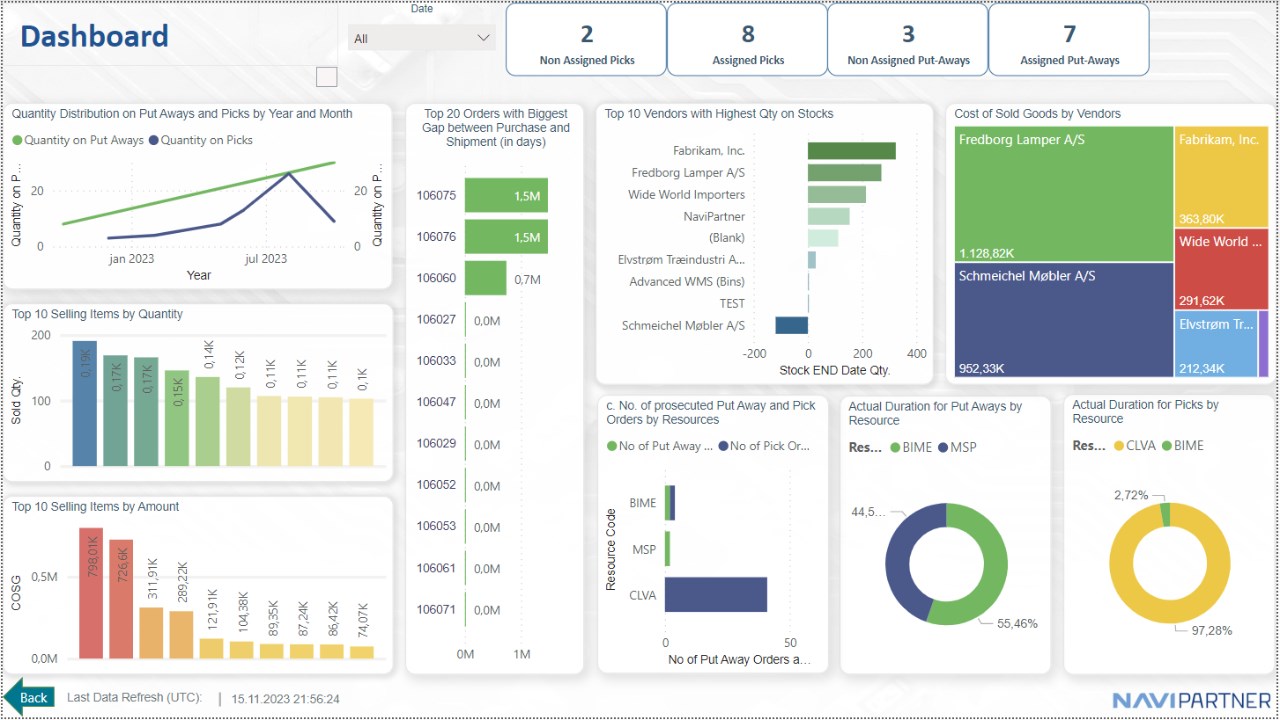1280x720 pixels.
Task: Click Schmeichel Møbler A/S treemap tile
Action: click(x=1064, y=319)
